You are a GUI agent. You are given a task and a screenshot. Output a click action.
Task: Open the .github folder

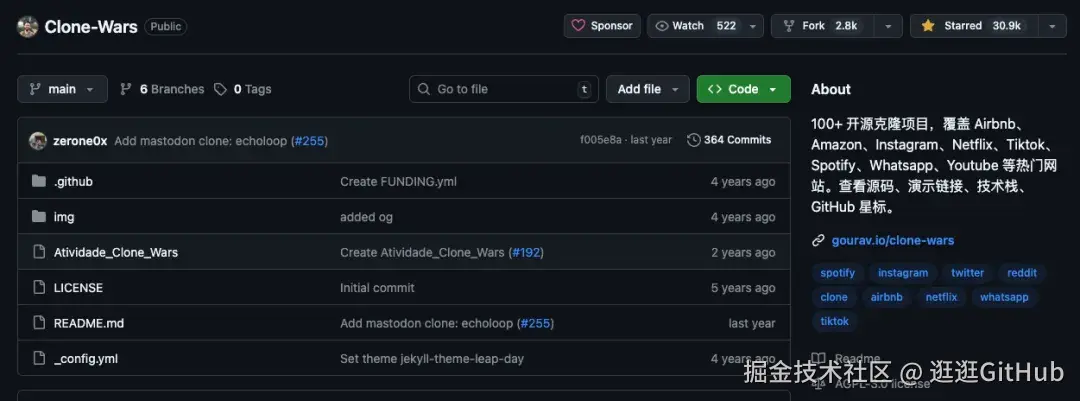[x=73, y=182]
